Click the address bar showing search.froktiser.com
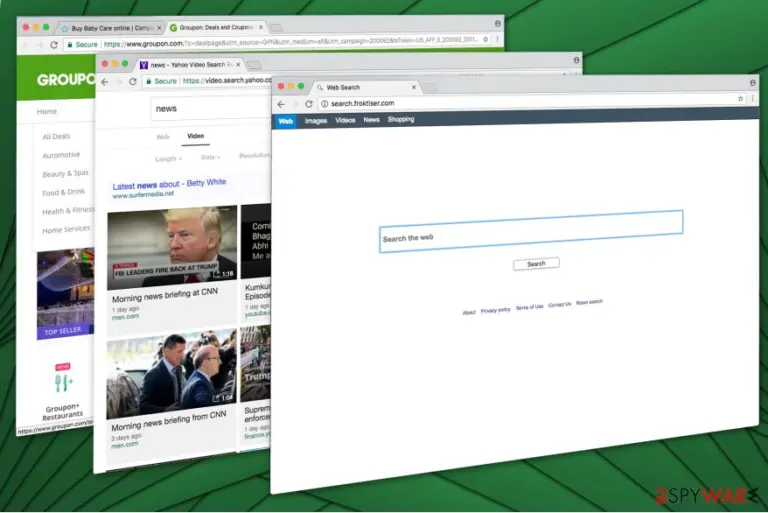This screenshot has height=513, width=768. tap(529, 101)
